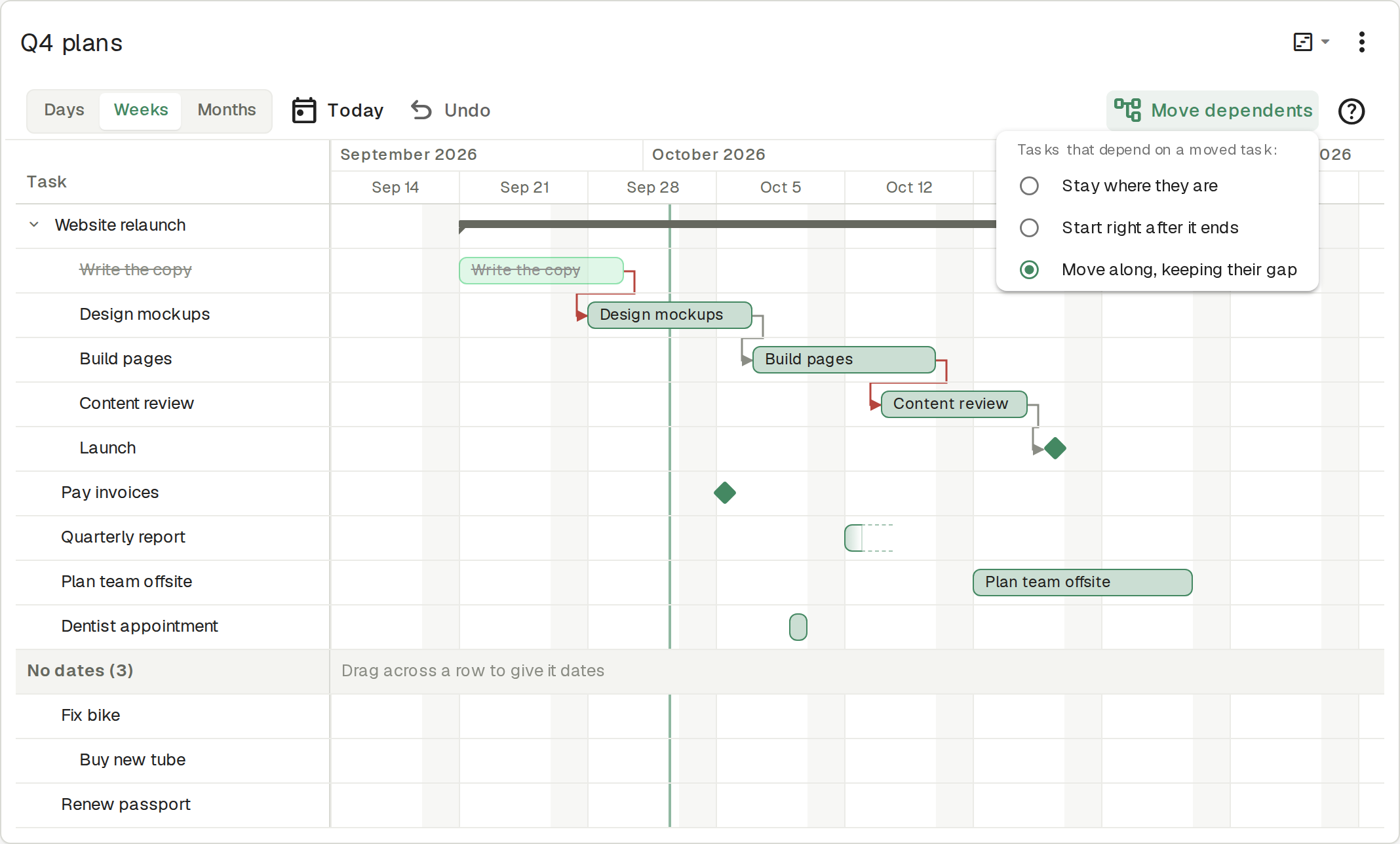
Task: Click 'Launch' in the task list
Action: pyautogui.click(x=107, y=448)
